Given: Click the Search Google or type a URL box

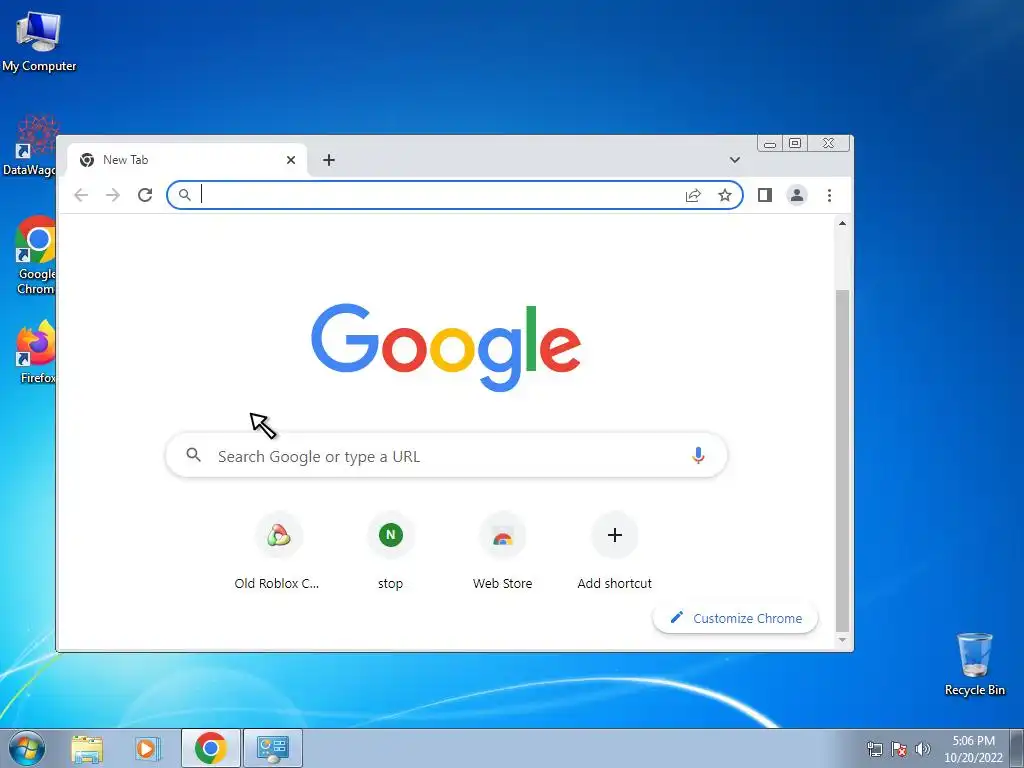Looking at the screenshot, I should (x=447, y=455).
